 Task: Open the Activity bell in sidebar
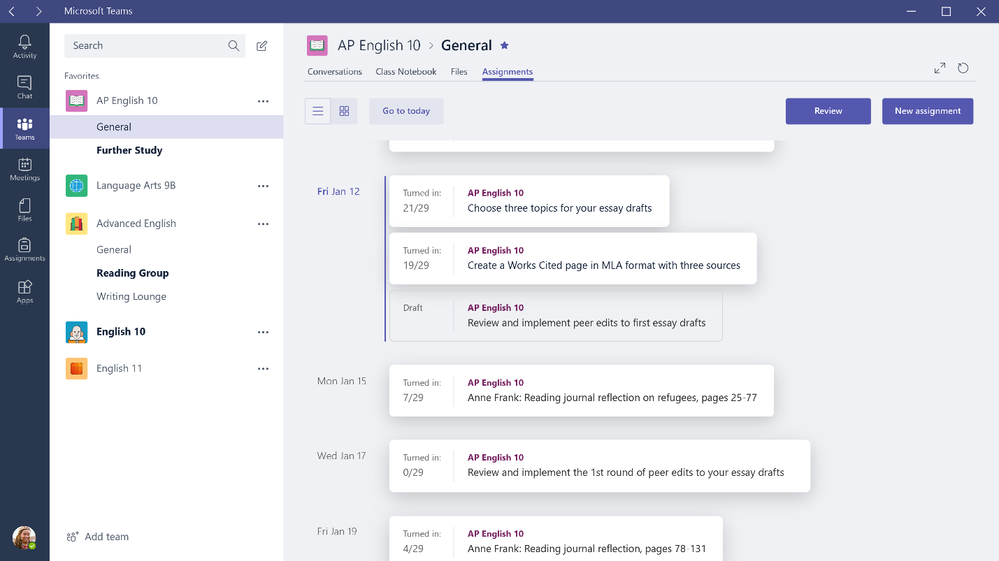(24, 46)
